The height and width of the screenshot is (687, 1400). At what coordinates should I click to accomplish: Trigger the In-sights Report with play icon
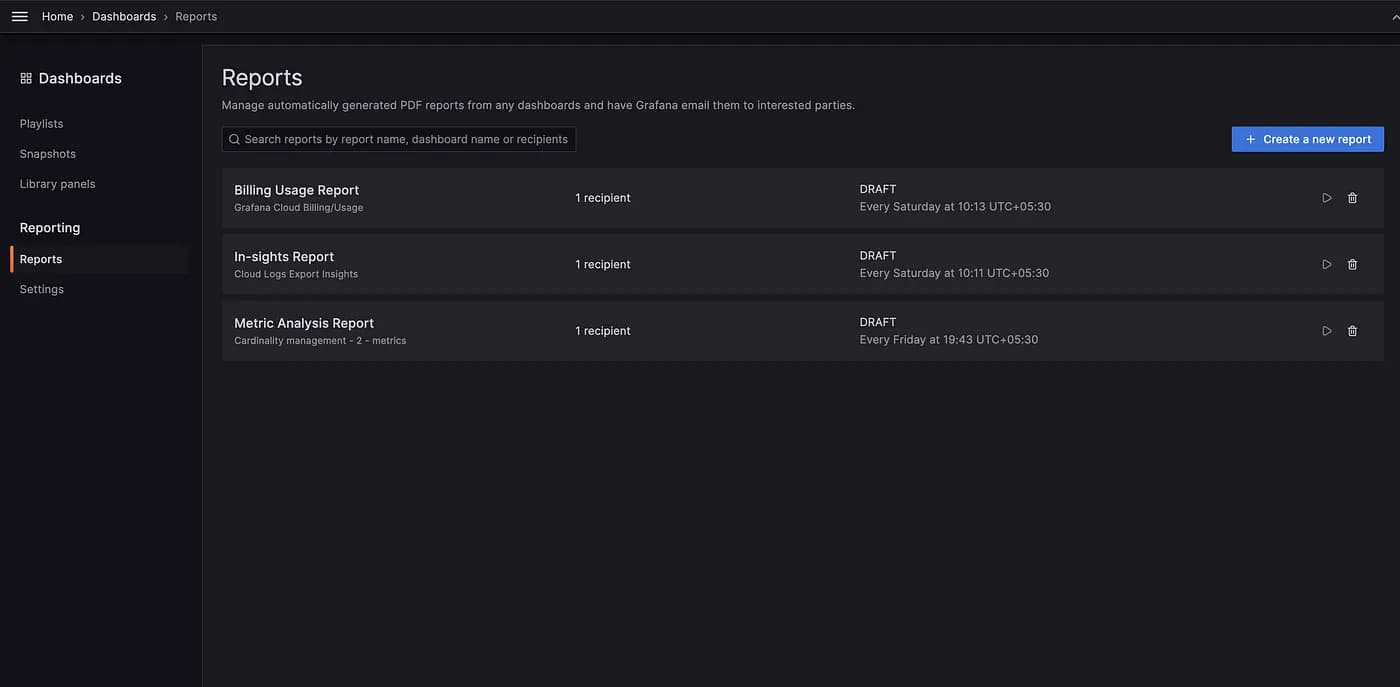pyautogui.click(x=1327, y=263)
